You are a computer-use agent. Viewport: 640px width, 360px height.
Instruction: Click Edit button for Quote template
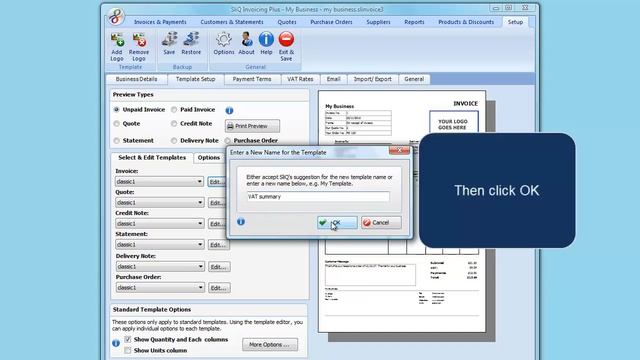[217, 203]
